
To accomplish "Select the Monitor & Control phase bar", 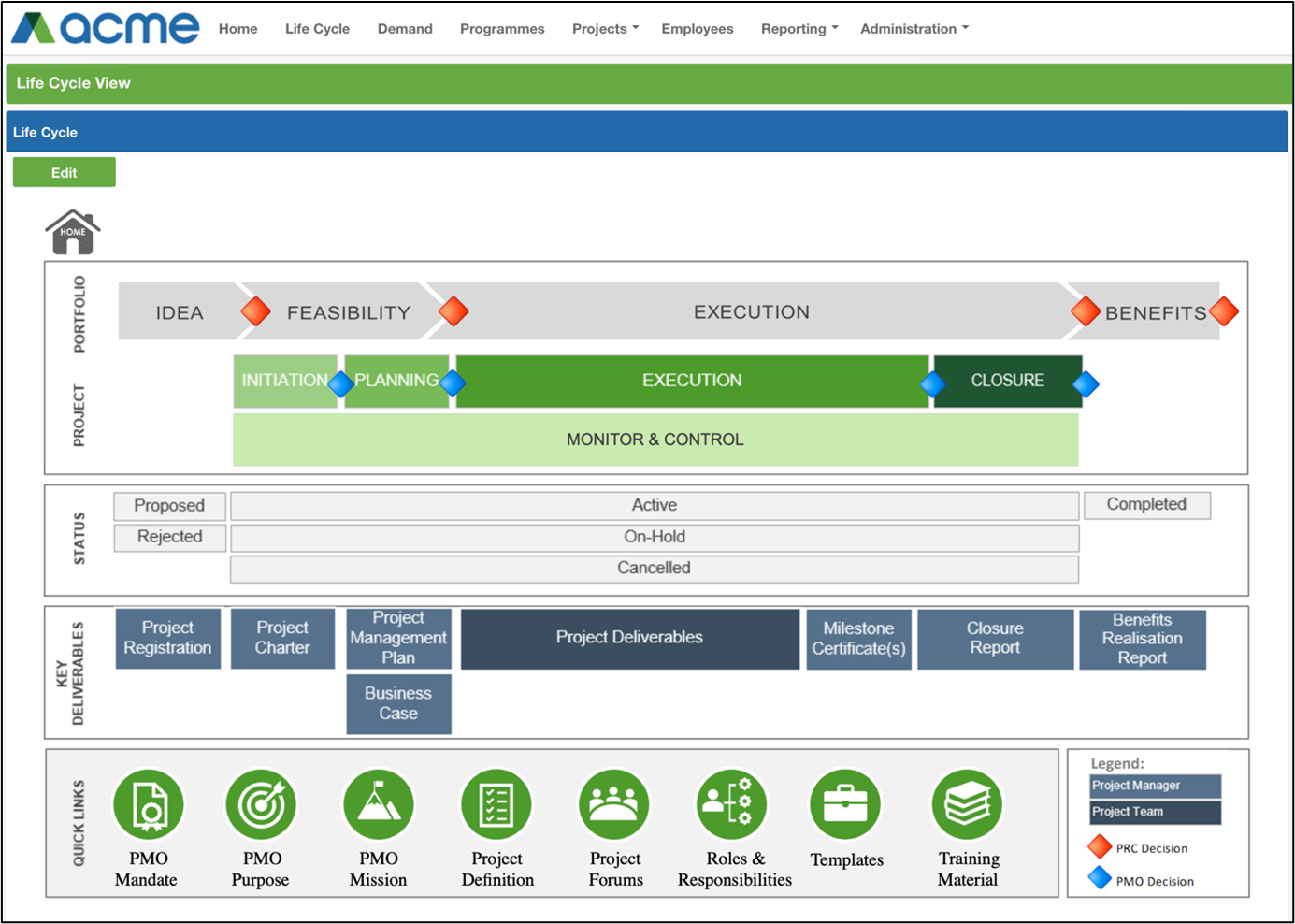I will [x=655, y=440].
